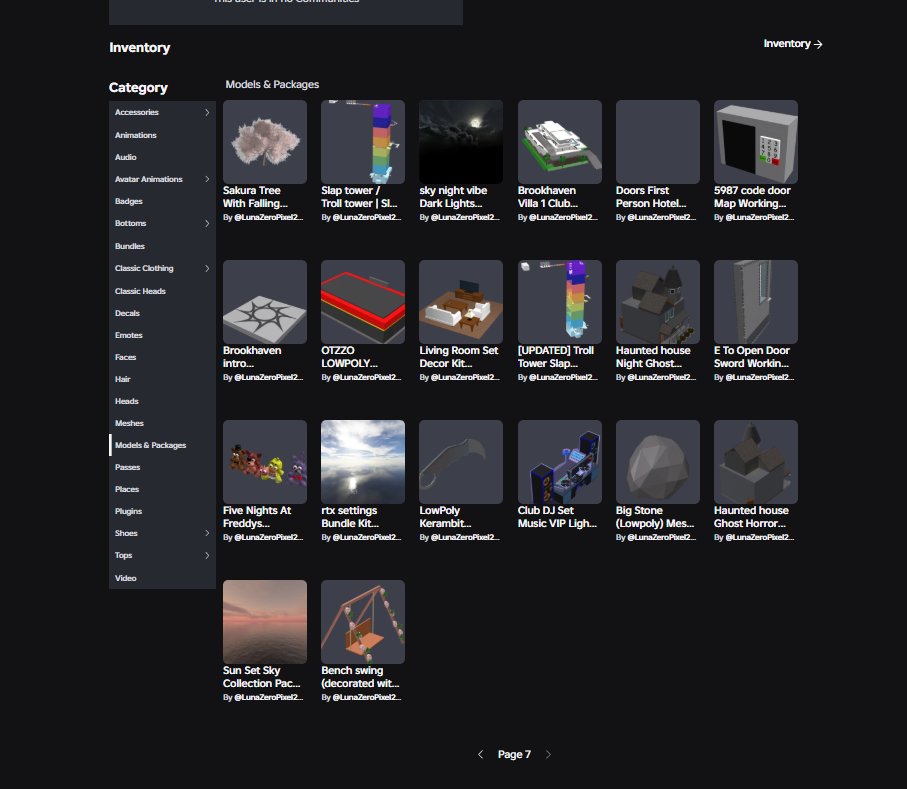Open creator link under 5987 code door
Viewport: 907px width, 789px height.
pos(759,217)
